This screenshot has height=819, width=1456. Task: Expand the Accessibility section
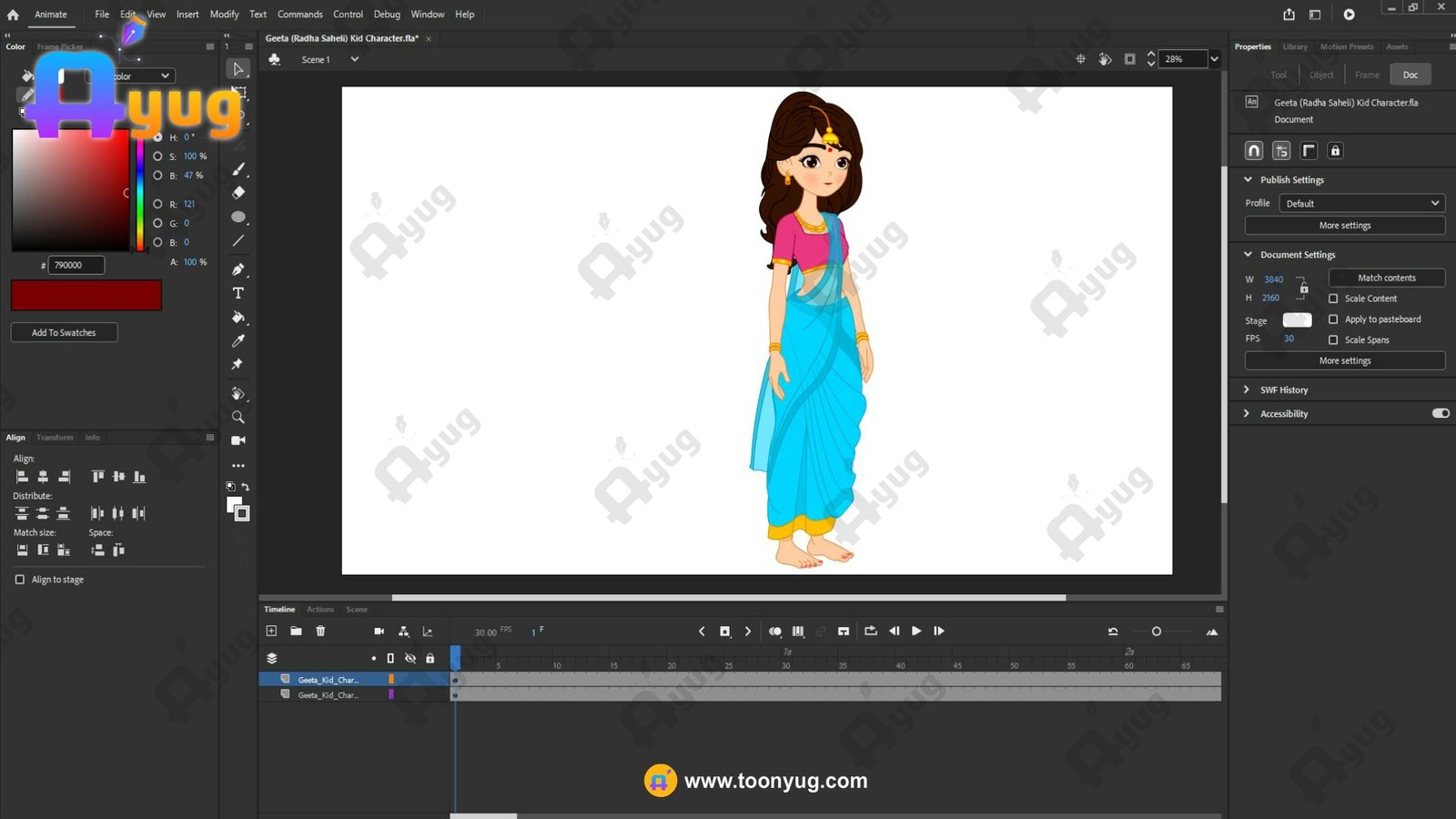click(x=1247, y=413)
